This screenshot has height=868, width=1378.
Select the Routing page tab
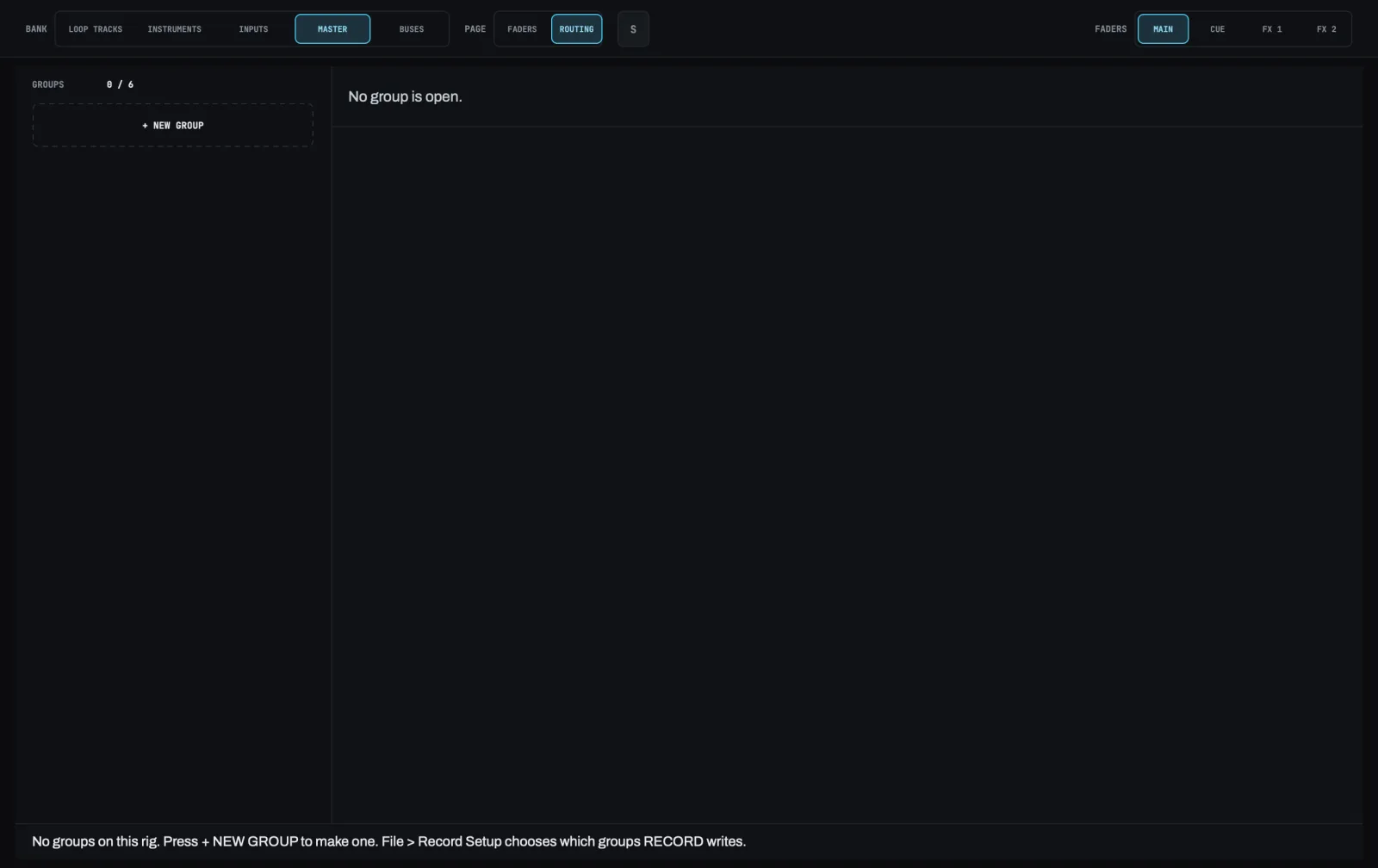577,29
